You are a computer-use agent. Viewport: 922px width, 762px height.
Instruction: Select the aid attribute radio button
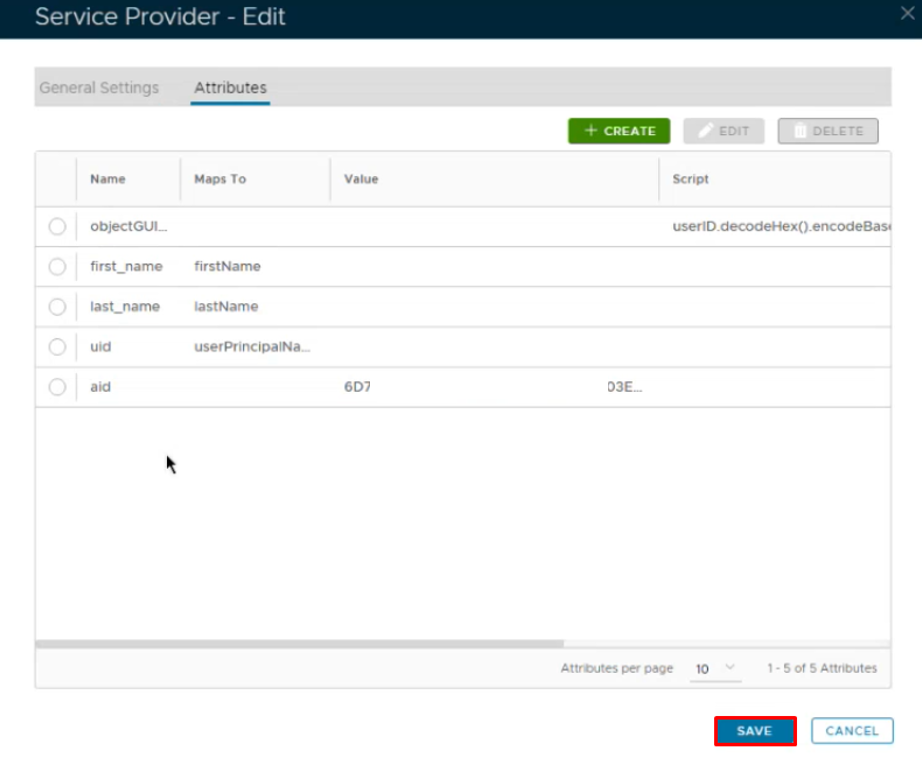pyautogui.click(x=57, y=387)
